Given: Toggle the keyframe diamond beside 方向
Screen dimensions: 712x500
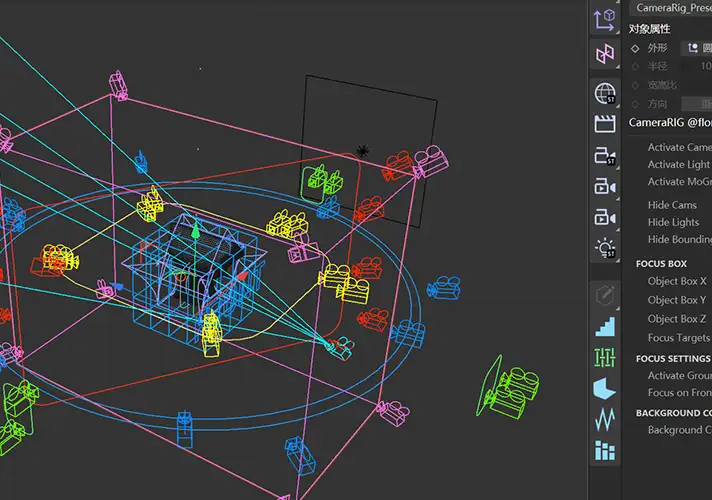Looking at the screenshot, I should (635, 104).
